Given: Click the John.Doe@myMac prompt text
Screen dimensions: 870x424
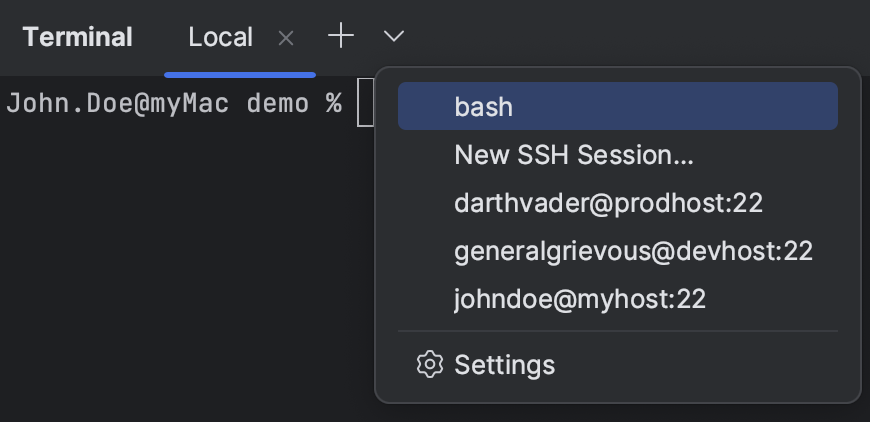Looking at the screenshot, I should [117, 104].
